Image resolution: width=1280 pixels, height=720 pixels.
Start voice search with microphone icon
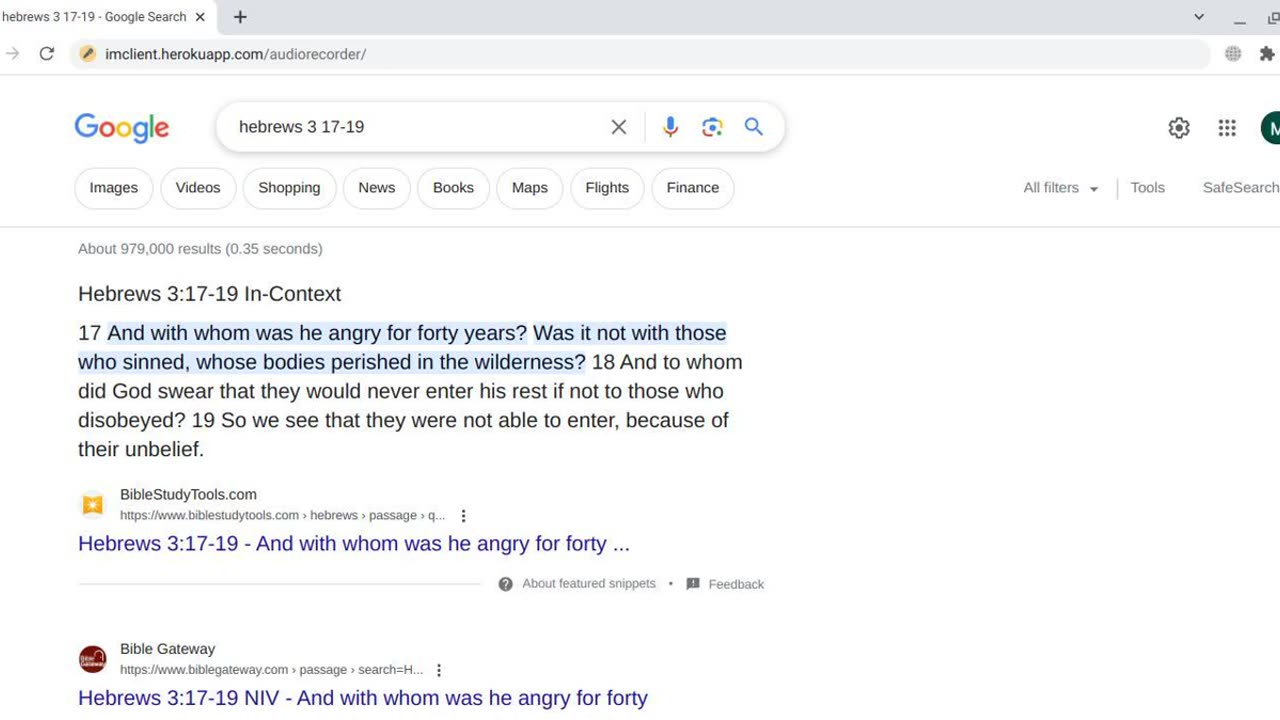(670, 127)
